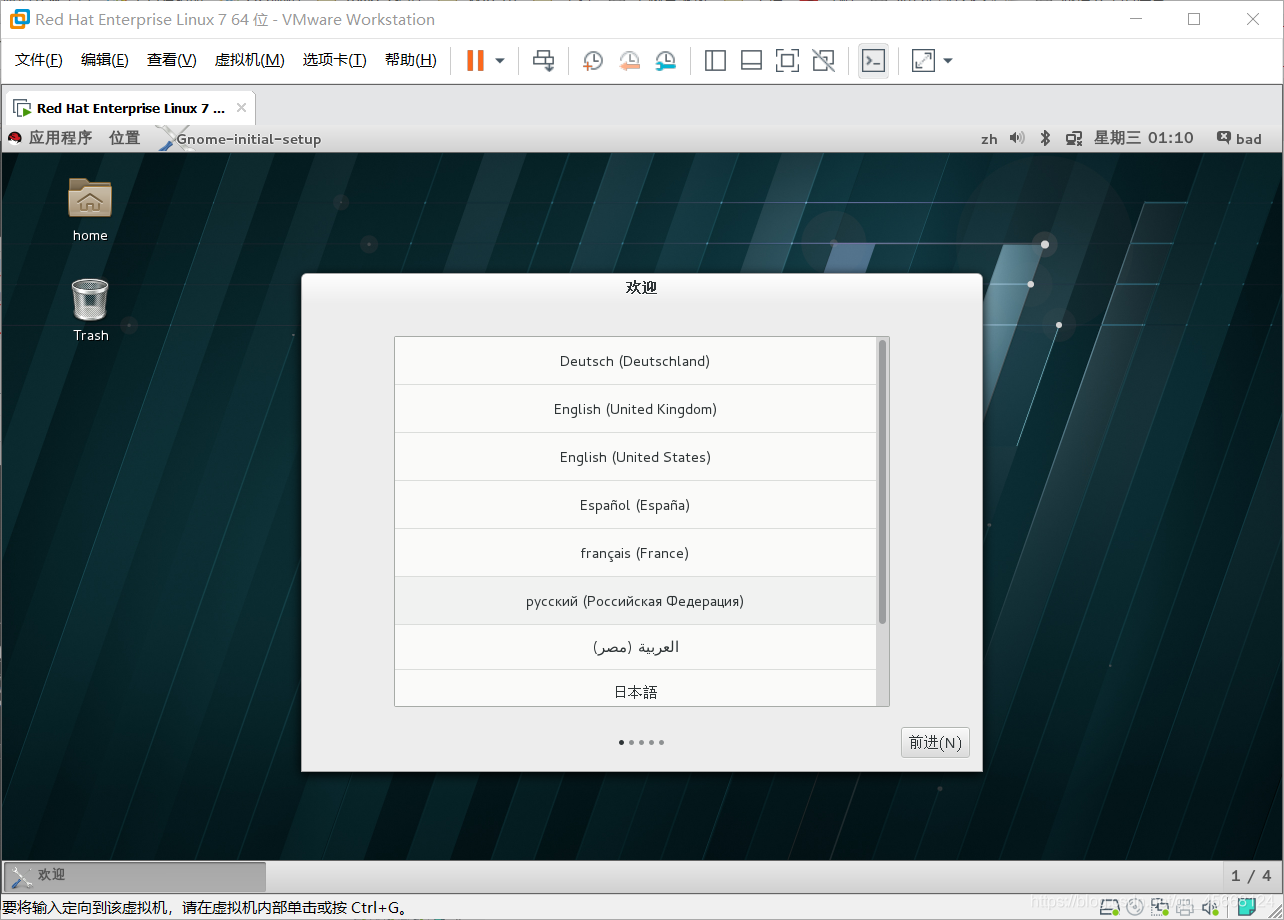This screenshot has width=1284, height=920.
Task: Send Ctrl+Alt+Del to the virtual machine
Action: click(543, 61)
